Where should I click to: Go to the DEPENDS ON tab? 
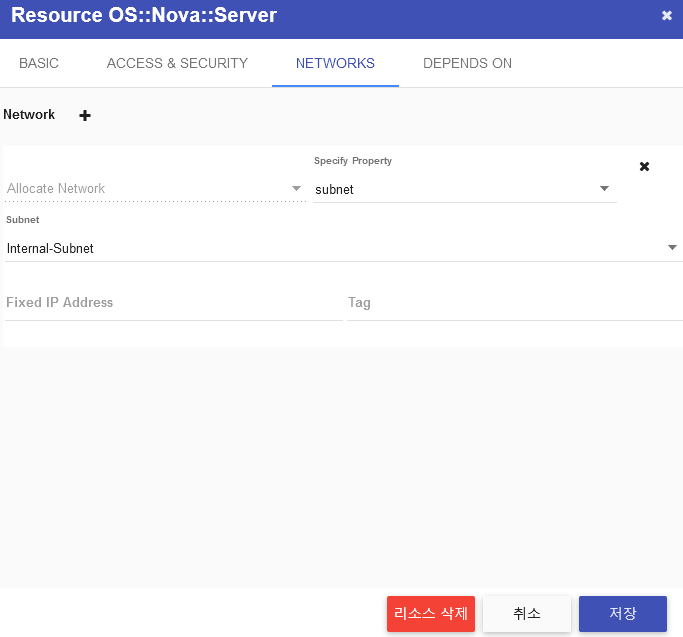[x=467, y=64]
